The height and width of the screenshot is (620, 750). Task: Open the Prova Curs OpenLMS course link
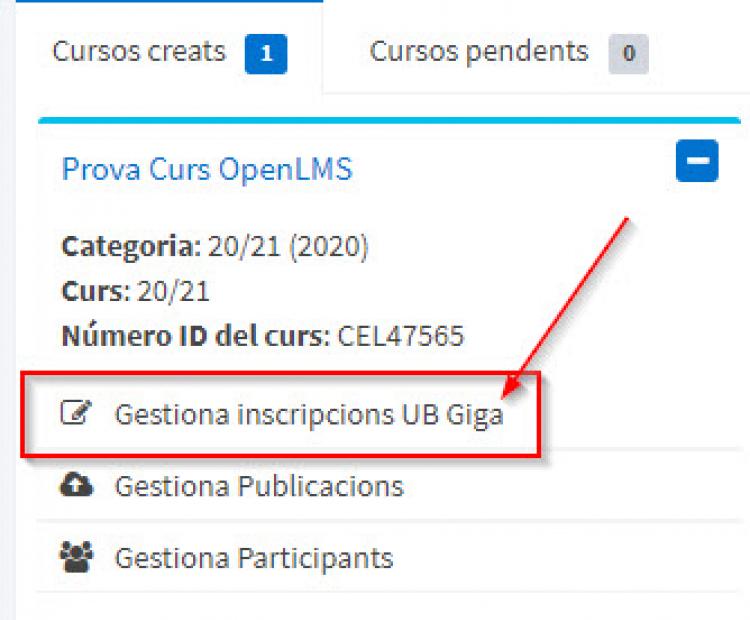point(207,169)
